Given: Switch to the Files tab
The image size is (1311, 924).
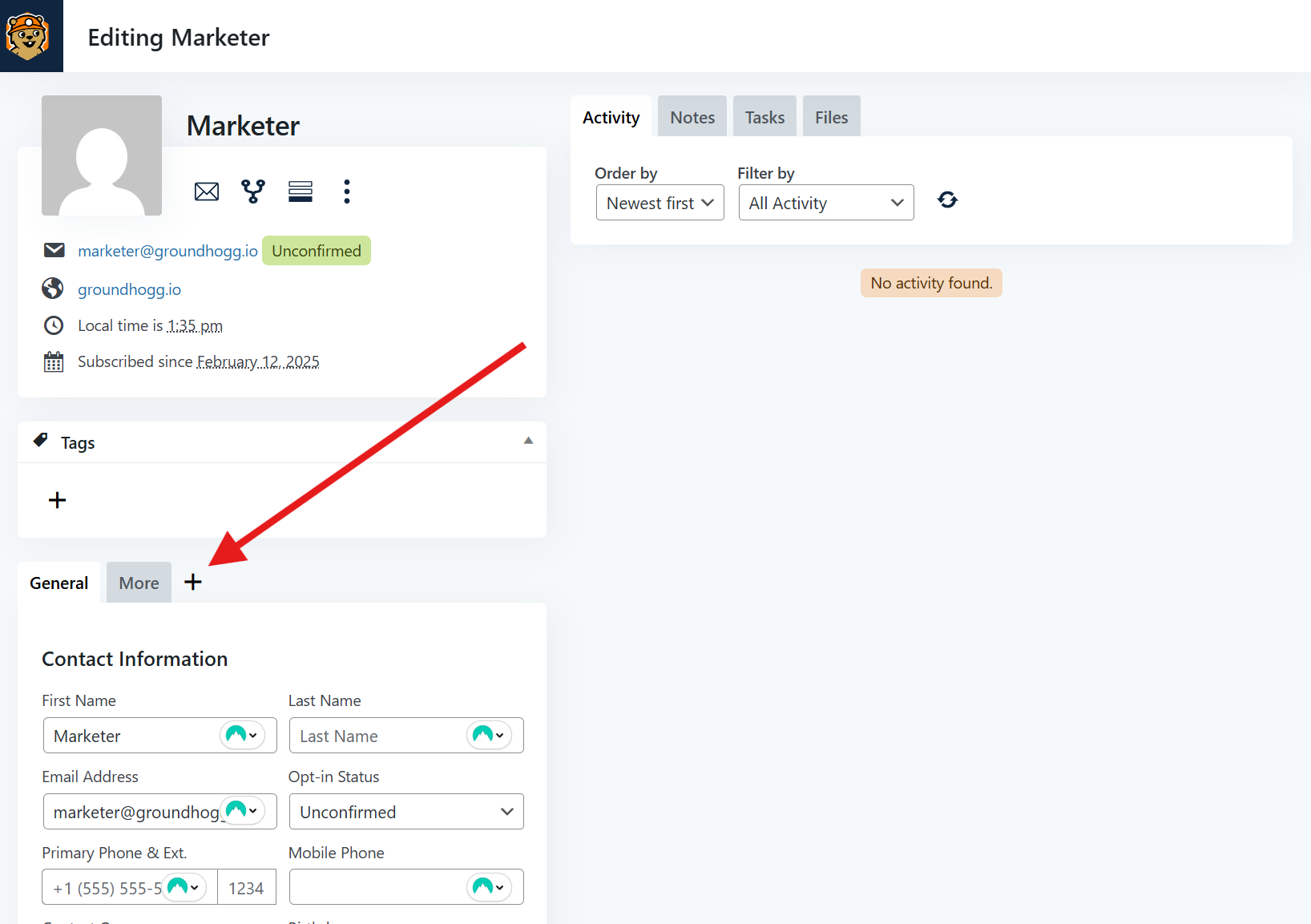Looking at the screenshot, I should pyautogui.click(x=831, y=117).
